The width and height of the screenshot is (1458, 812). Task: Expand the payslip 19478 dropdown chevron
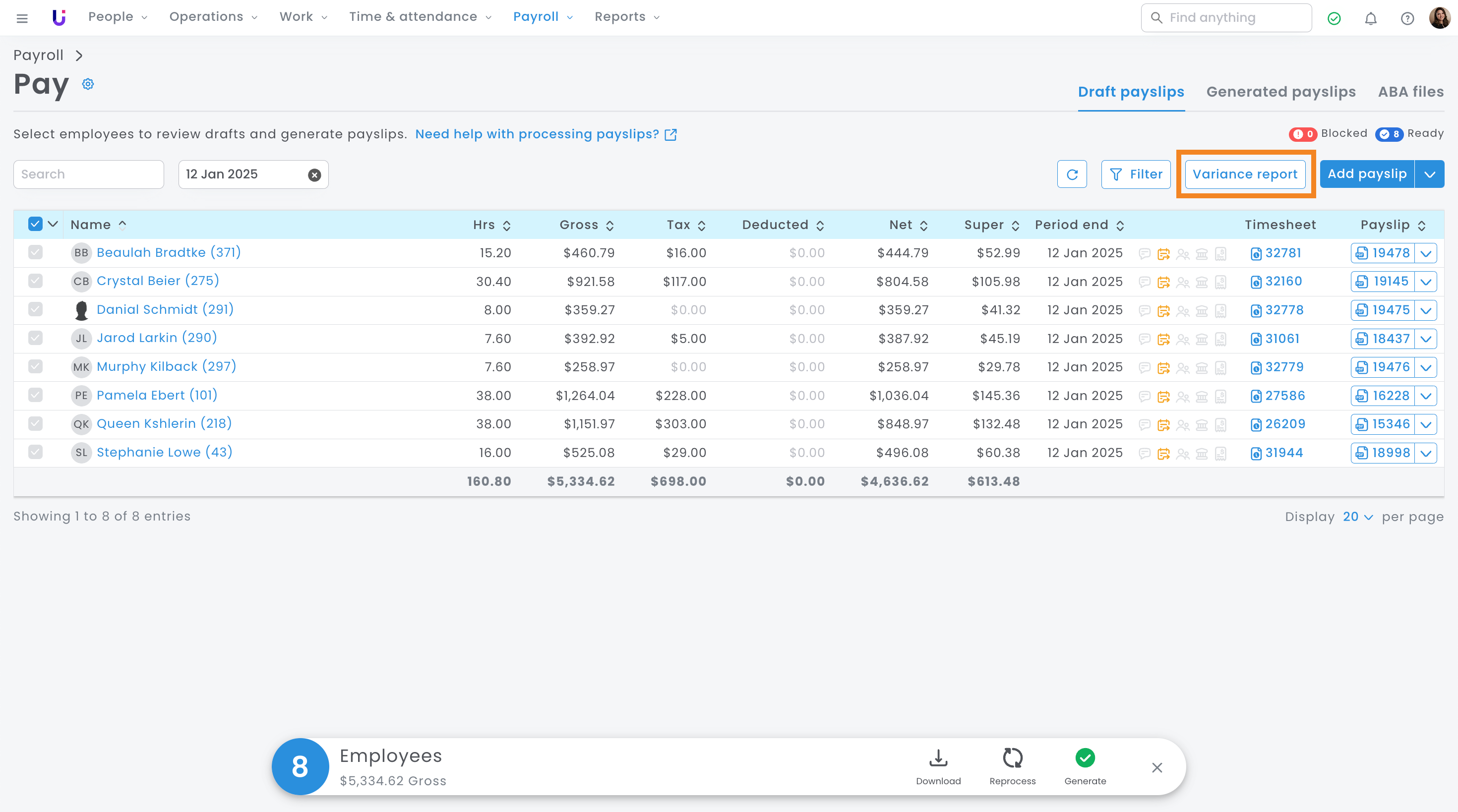point(1426,253)
